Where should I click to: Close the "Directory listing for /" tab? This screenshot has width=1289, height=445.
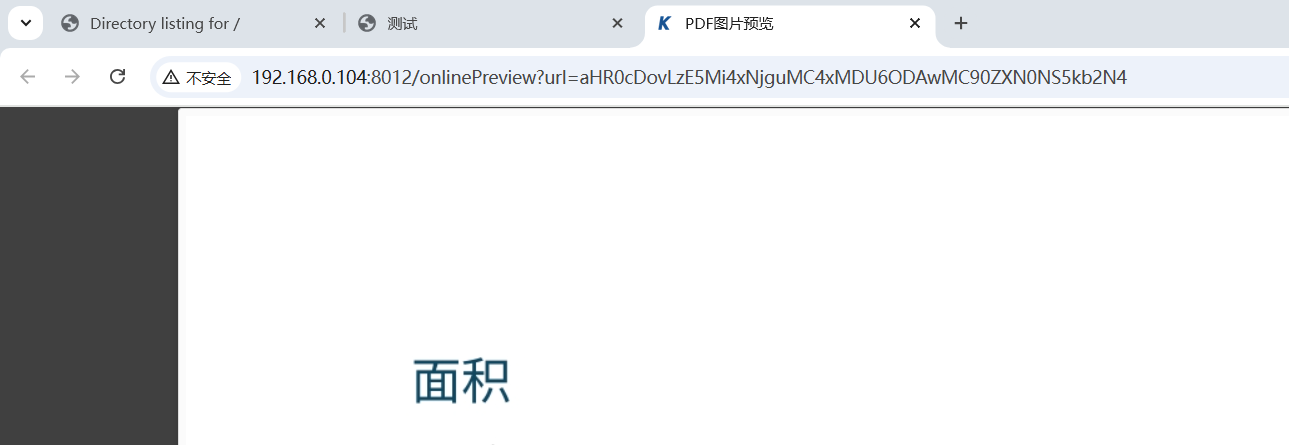[x=319, y=23]
